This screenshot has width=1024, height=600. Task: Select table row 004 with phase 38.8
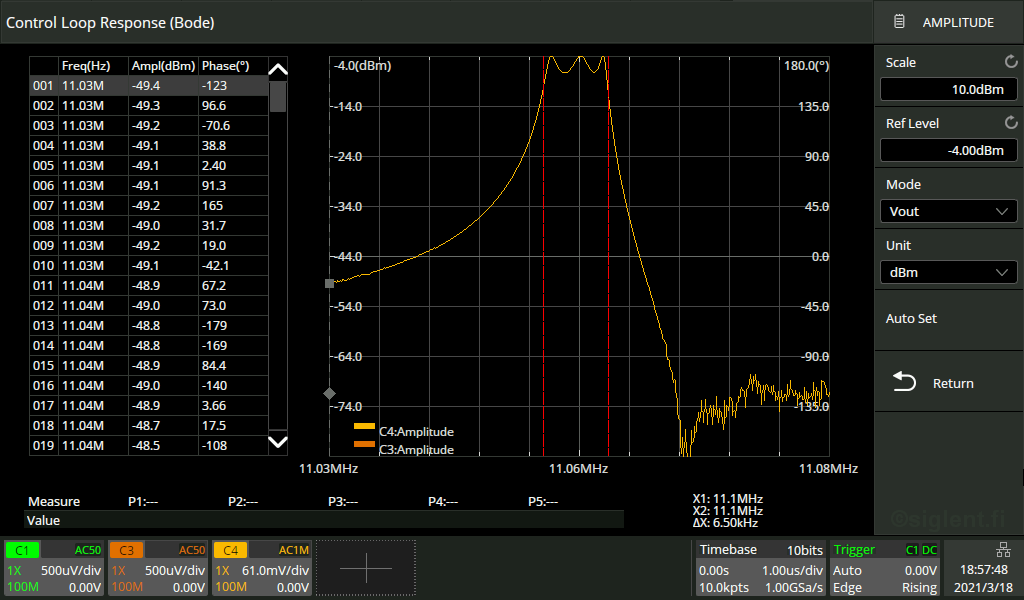pyautogui.click(x=149, y=146)
